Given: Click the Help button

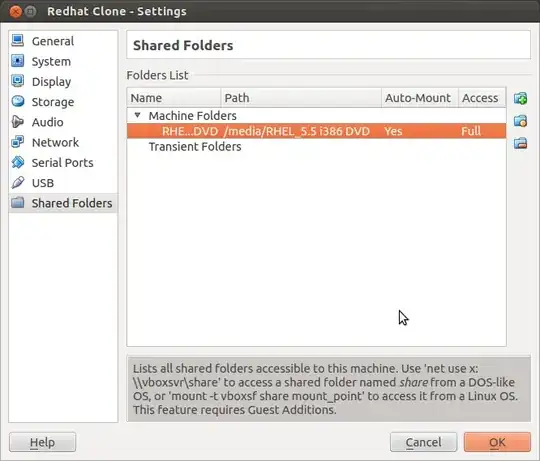Looking at the screenshot, I should tap(42, 442).
